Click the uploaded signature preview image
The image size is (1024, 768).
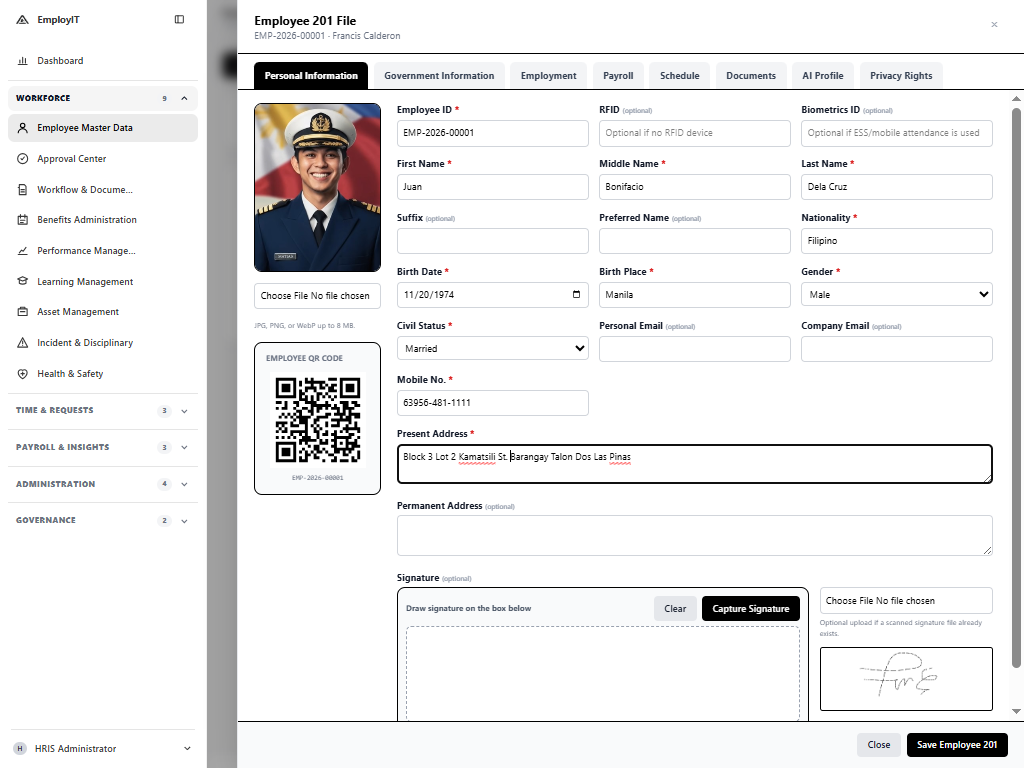point(906,679)
